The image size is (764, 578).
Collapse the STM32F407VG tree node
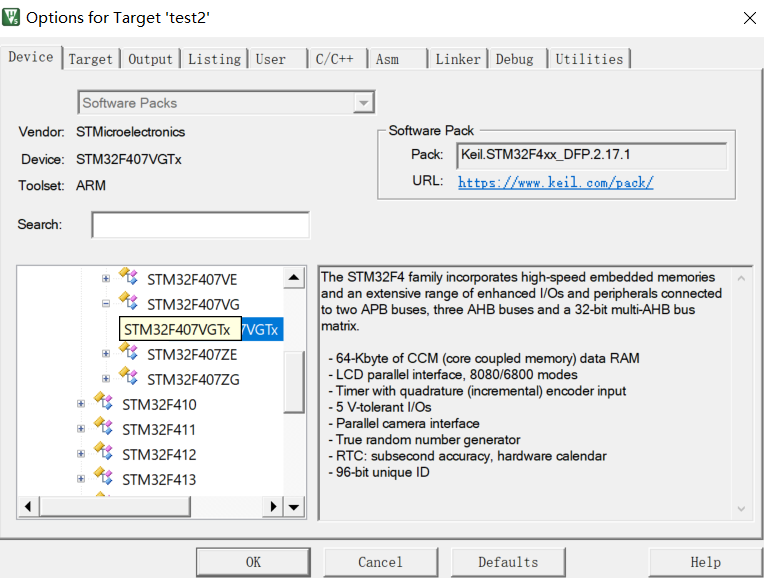pos(106,304)
